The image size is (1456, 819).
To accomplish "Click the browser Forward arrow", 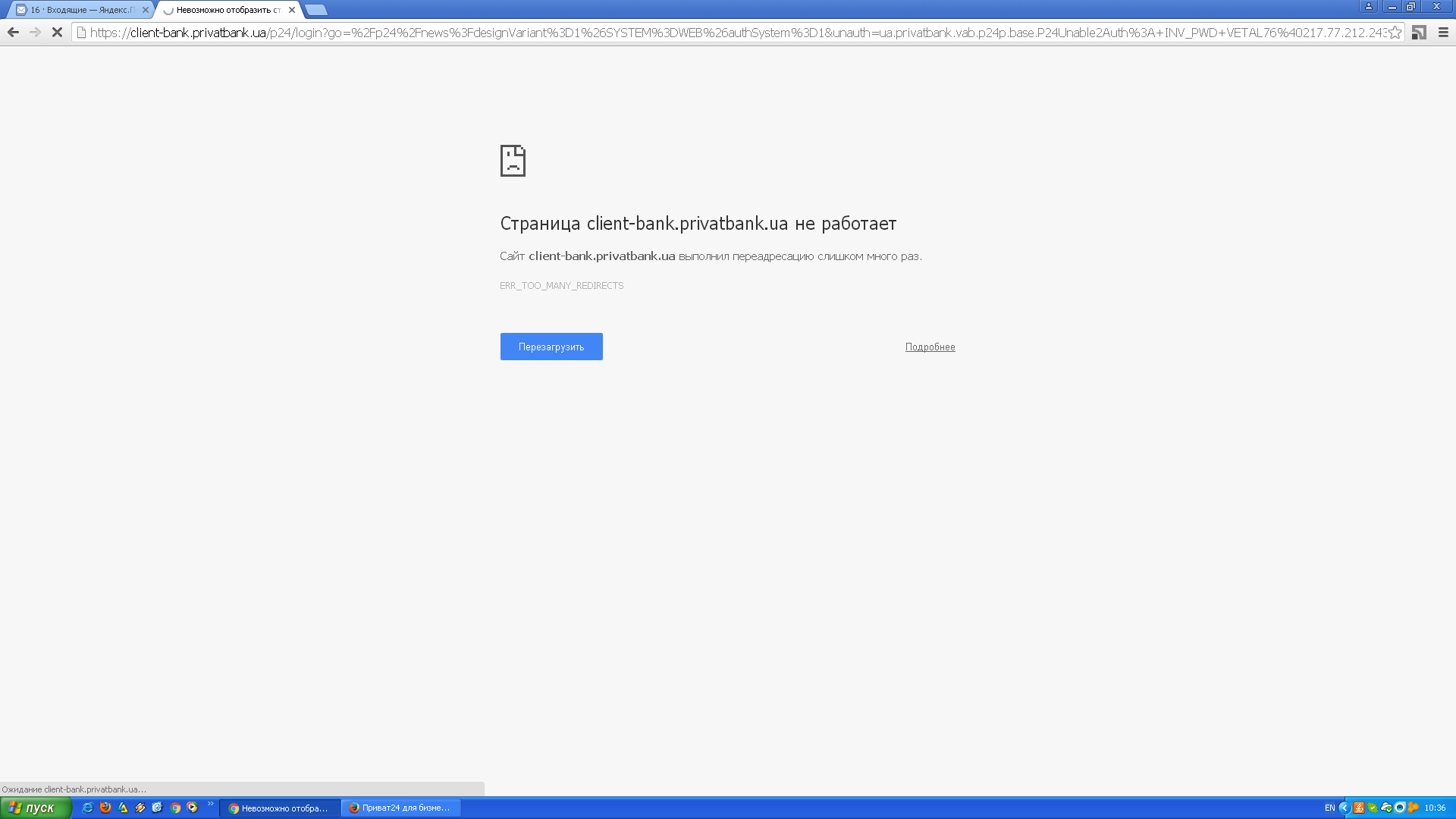I will pyautogui.click(x=35, y=32).
